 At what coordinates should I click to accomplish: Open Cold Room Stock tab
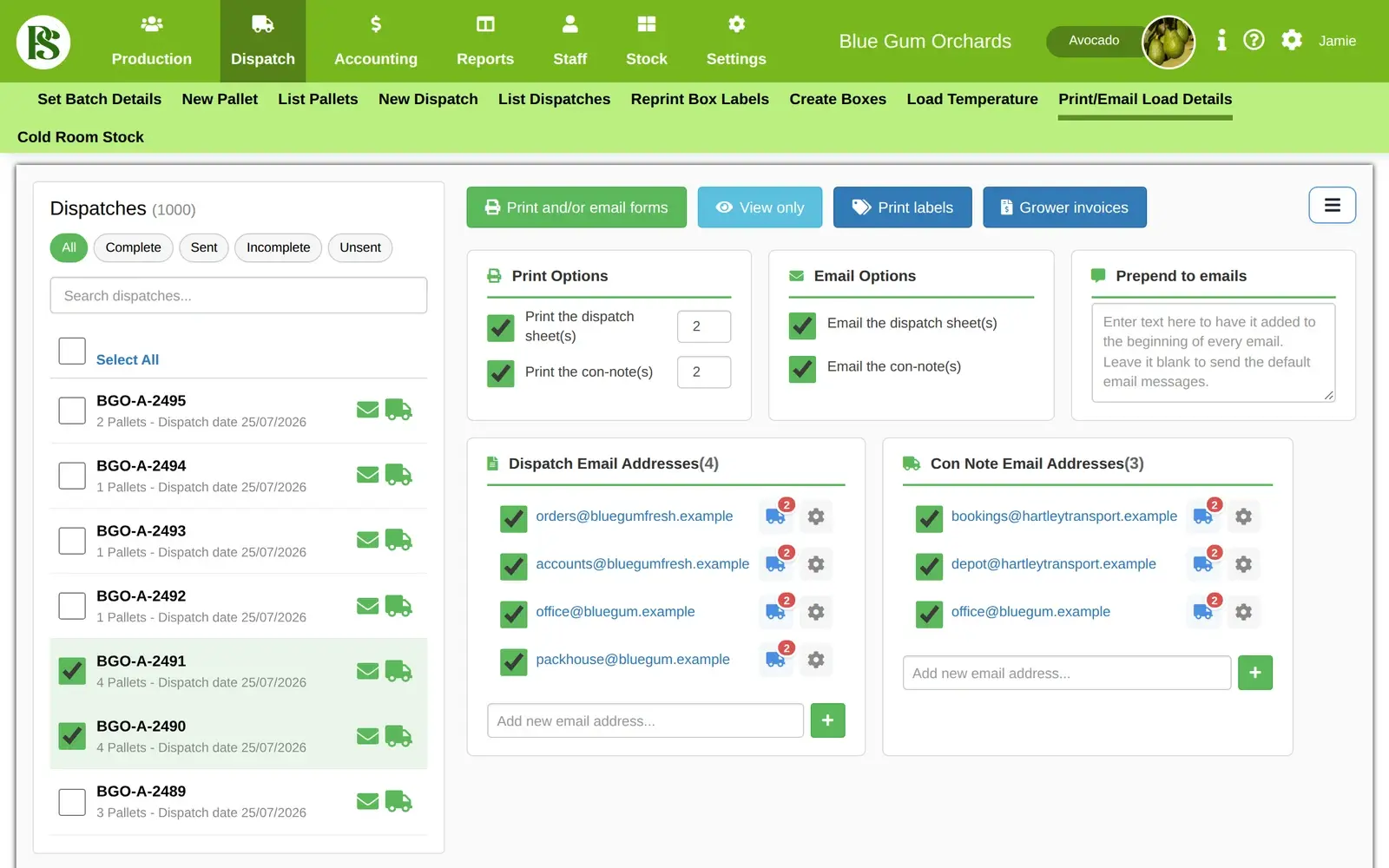tap(81, 137)
